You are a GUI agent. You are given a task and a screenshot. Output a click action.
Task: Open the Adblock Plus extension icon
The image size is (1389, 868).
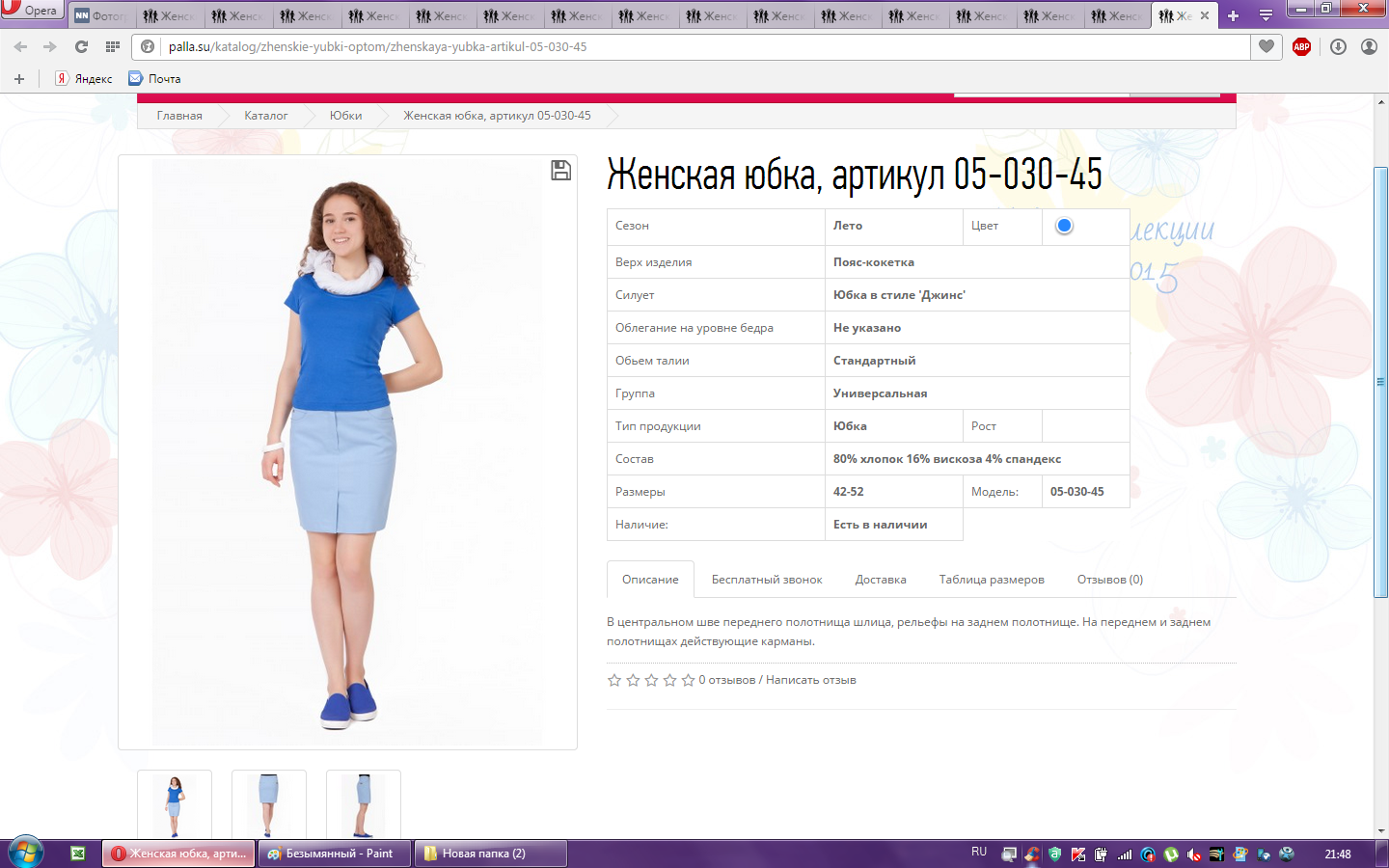tap(1301, 46)
